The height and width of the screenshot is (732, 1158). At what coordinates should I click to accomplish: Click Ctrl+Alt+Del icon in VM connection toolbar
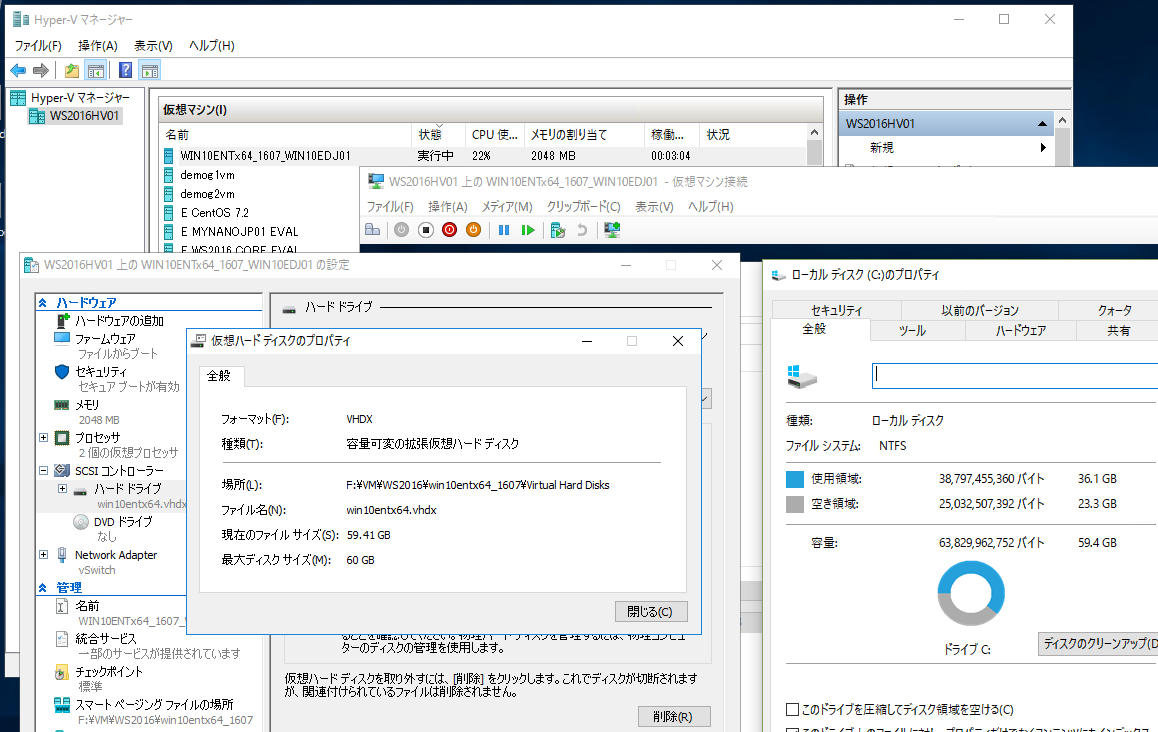(x=373, y=230)
